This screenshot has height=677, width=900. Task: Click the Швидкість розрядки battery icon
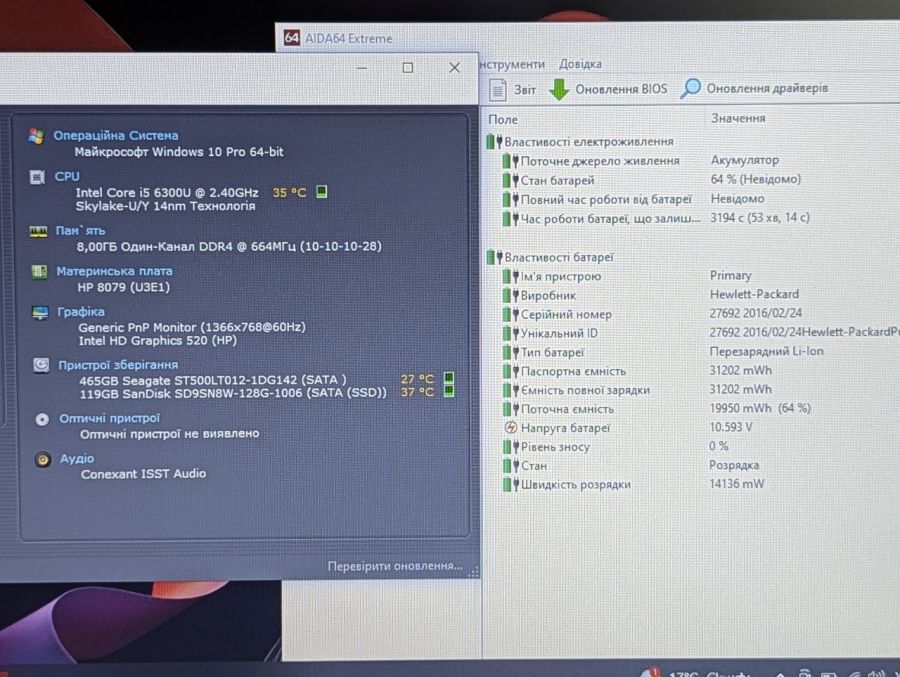pos(510,484)
